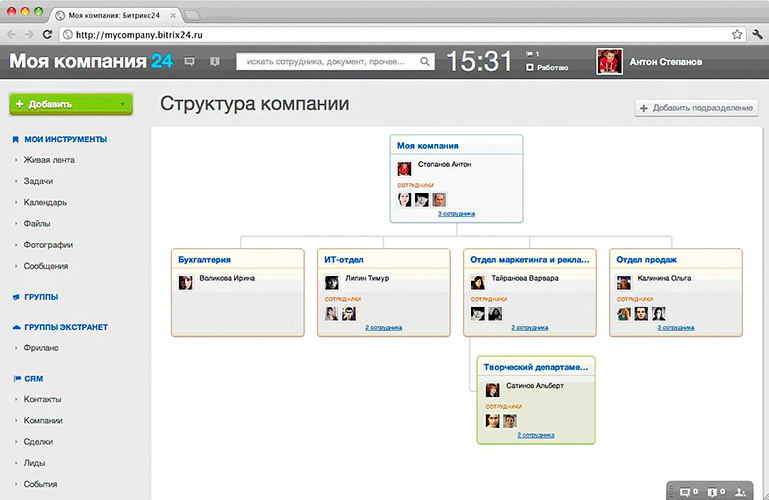Open CRM Контакты item
The image size is (769, 500).
42,399
